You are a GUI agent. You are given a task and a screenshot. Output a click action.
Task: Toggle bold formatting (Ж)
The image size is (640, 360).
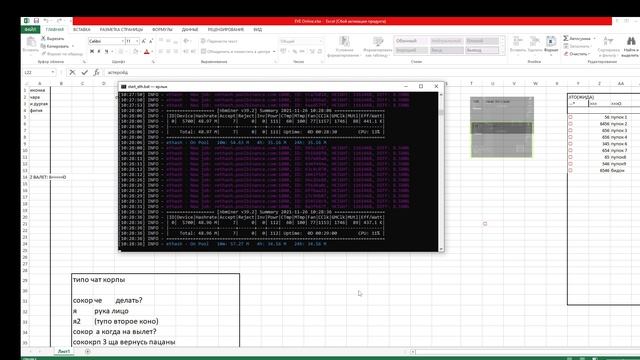click(x=92, y=51)
